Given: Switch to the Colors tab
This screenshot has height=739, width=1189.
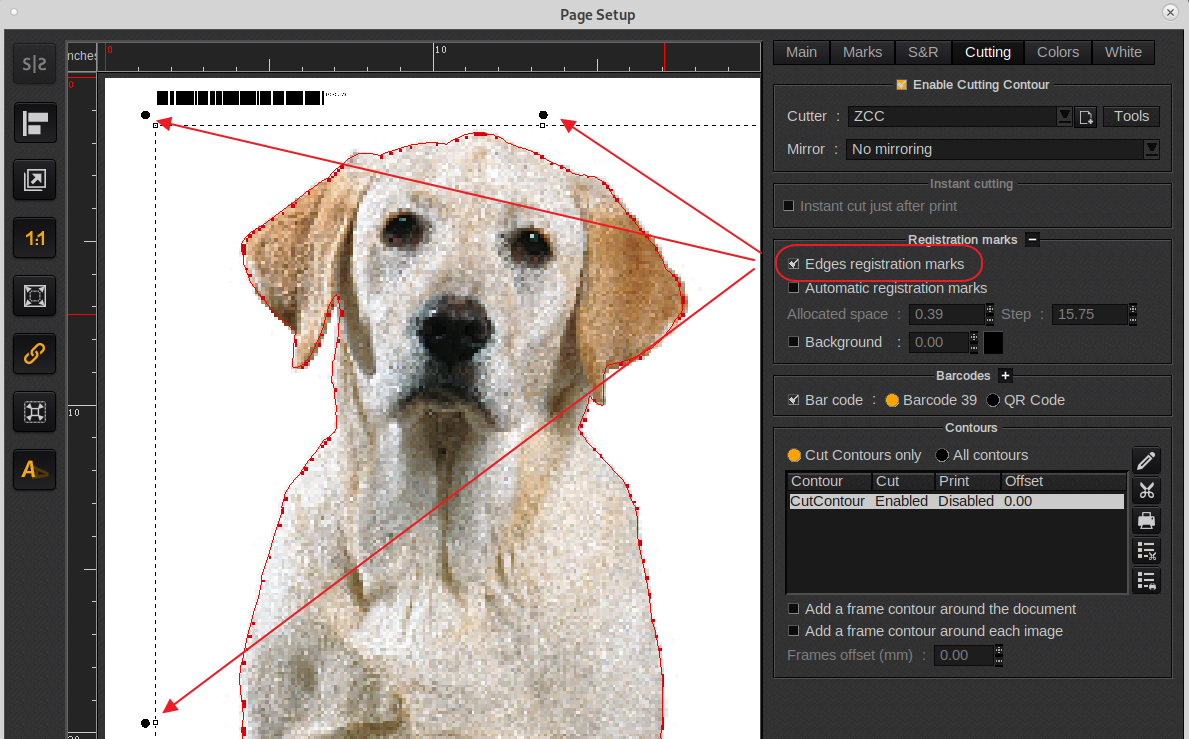Looking at the screenshot, I should pos(1057,52).
